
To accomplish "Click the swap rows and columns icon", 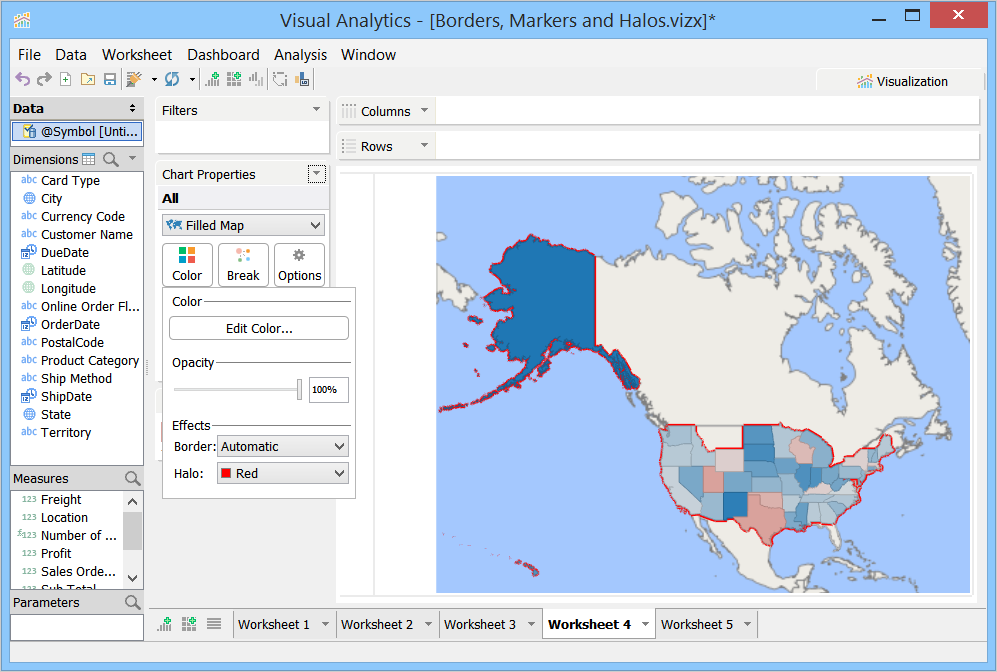I will point(280,79).
